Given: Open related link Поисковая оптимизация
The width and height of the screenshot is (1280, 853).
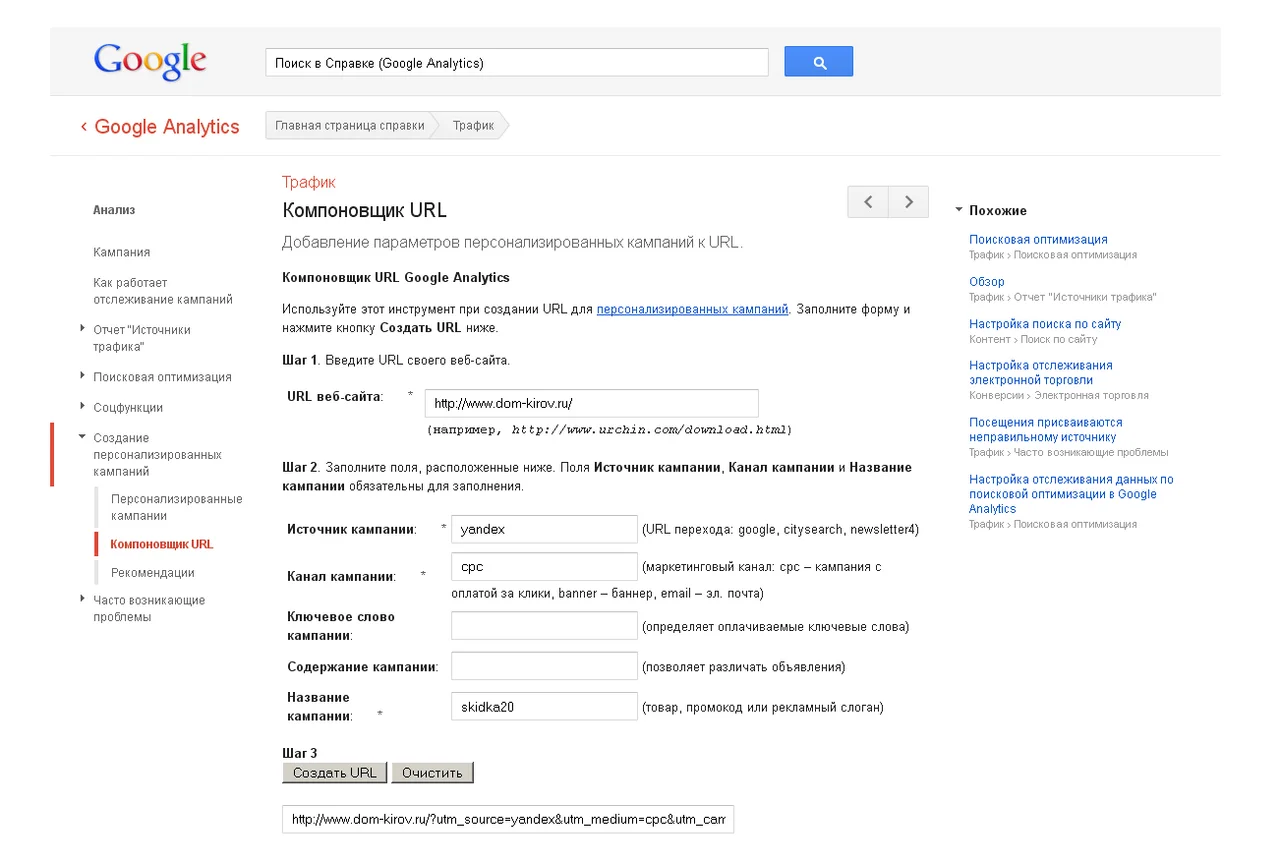Looking at the screenshot, I should point(1038,240).
